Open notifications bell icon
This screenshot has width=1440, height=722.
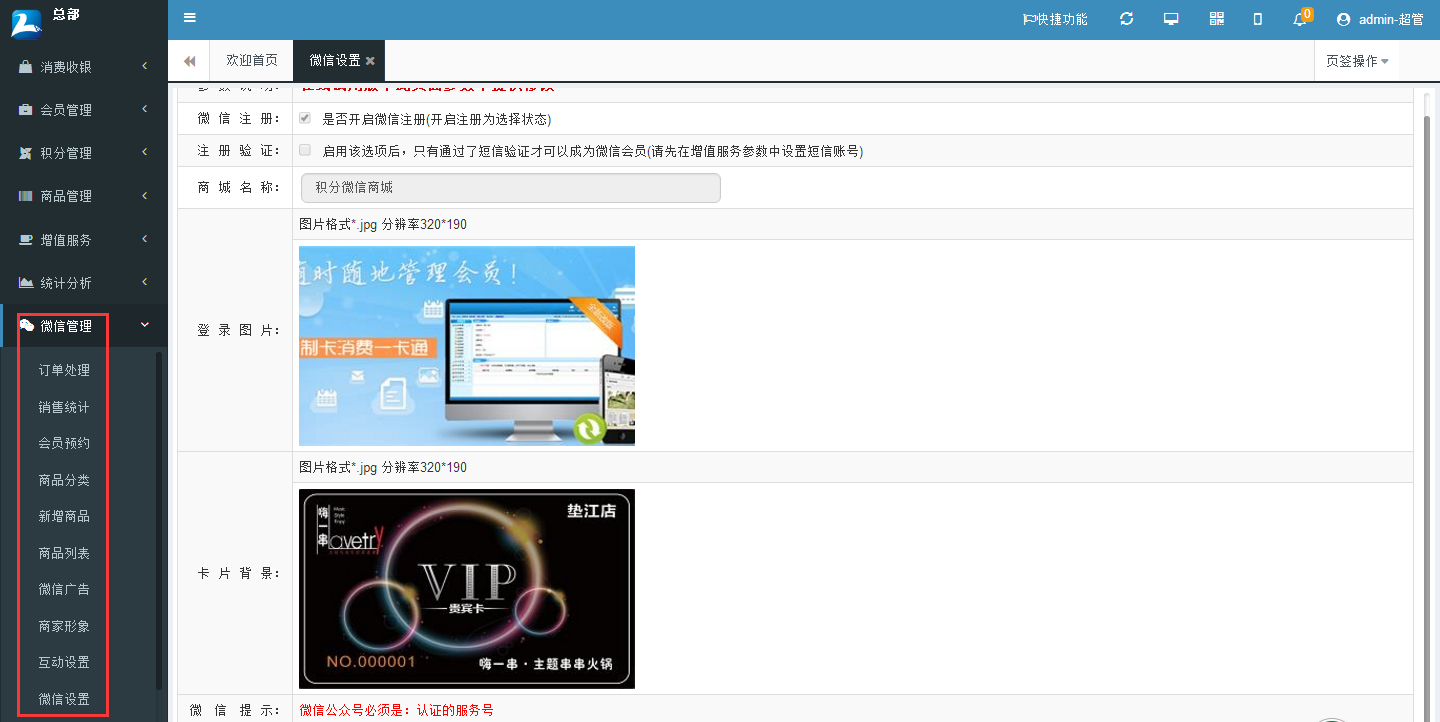(1300, 19)
